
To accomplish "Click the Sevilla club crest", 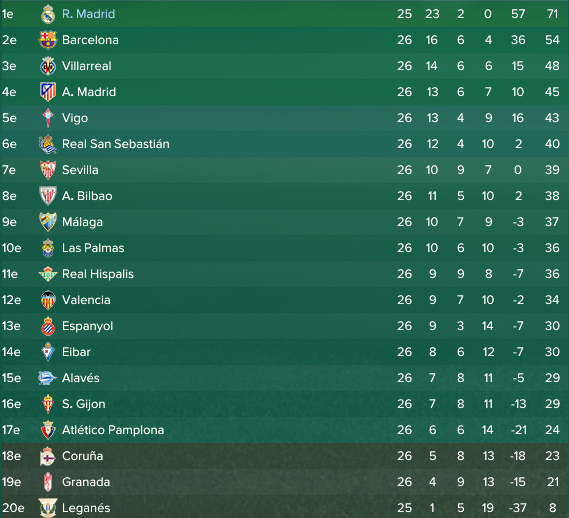I will (x=48, y=170).
